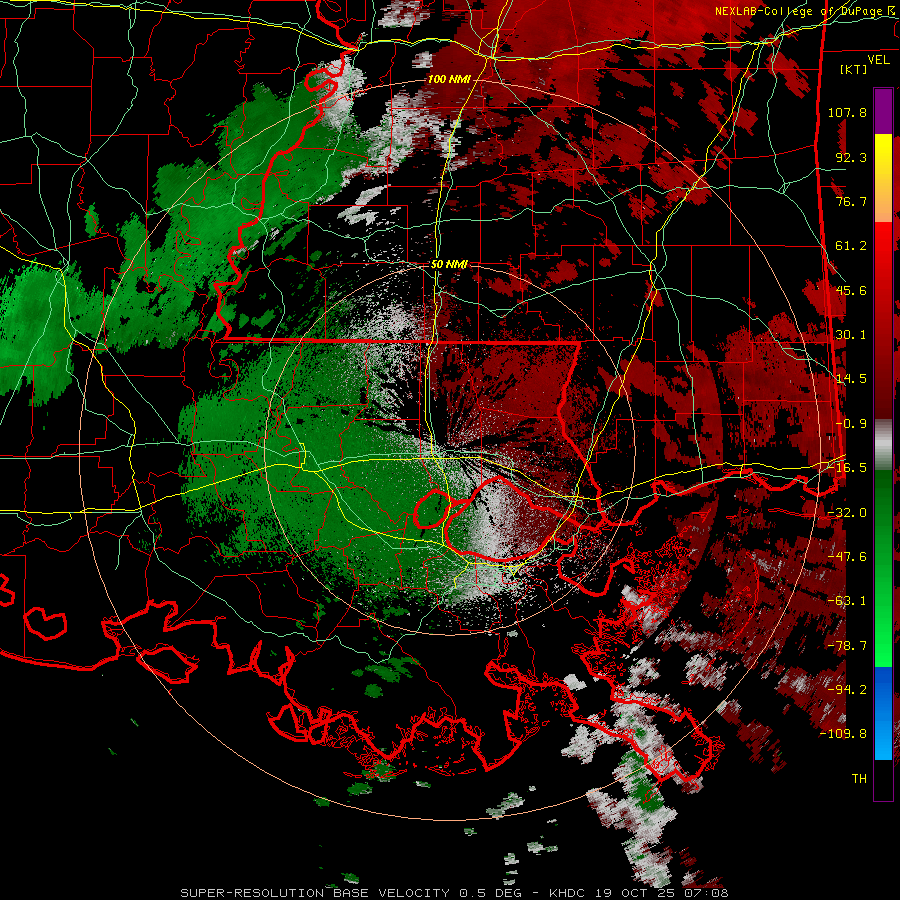Click the [KT] units label
This screenshot has height=900, width=900.
click(854, 69)
